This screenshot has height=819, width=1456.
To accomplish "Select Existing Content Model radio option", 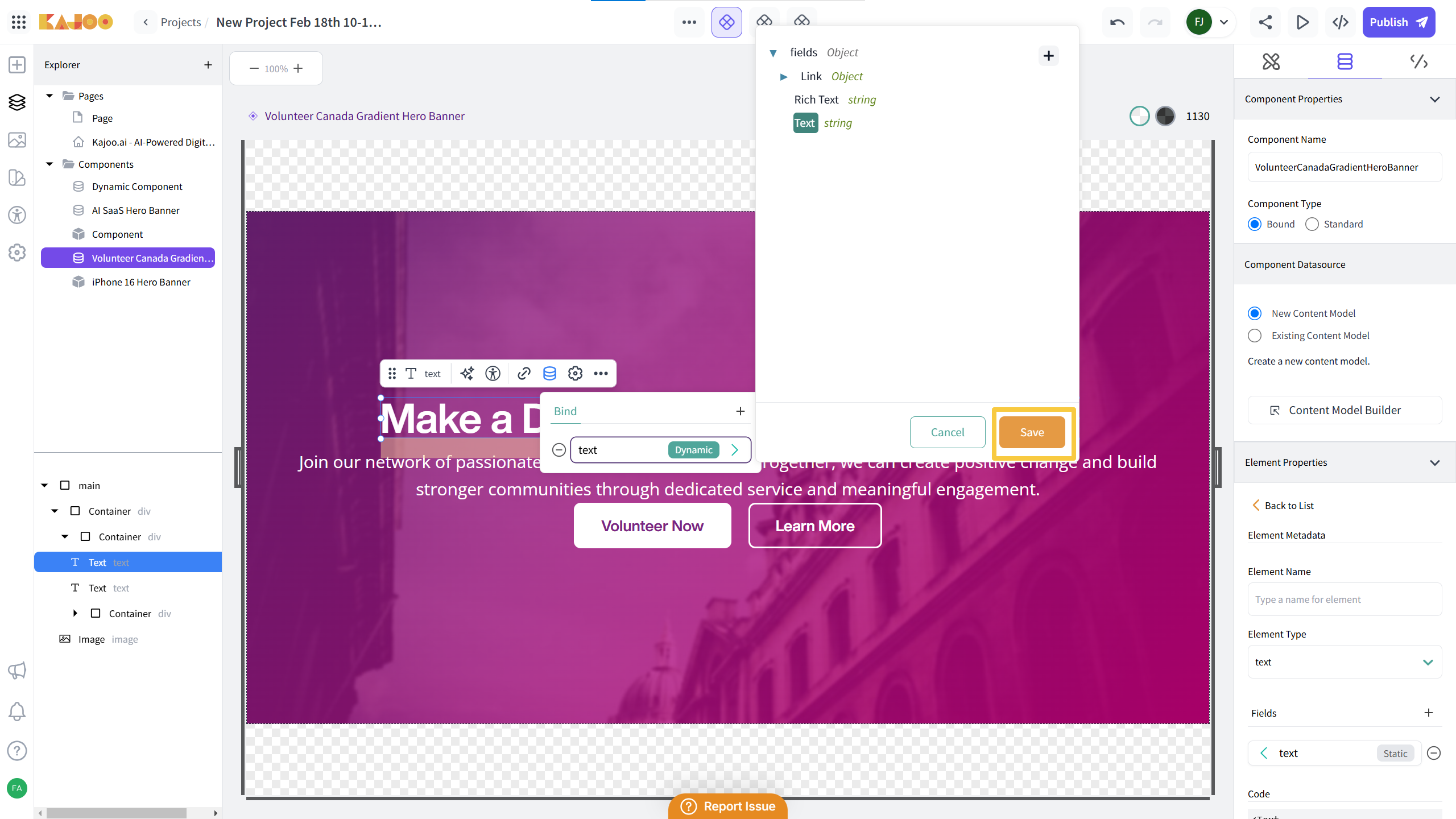I will pyautogui.click(x=1255, y=336).
